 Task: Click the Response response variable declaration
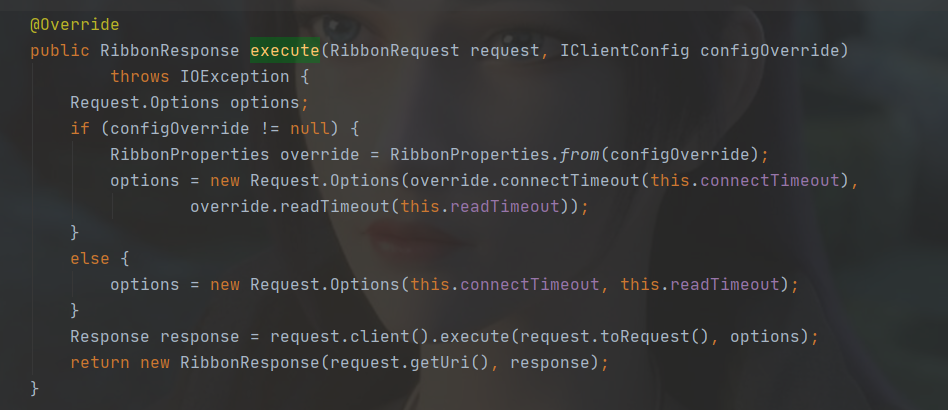tap(150, 337)
